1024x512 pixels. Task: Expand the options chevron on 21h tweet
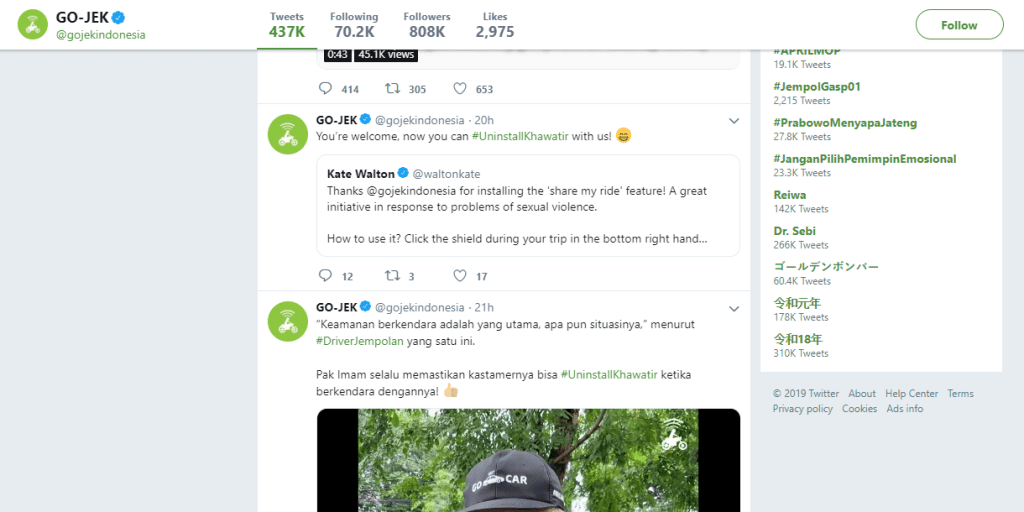click(734, 308)
